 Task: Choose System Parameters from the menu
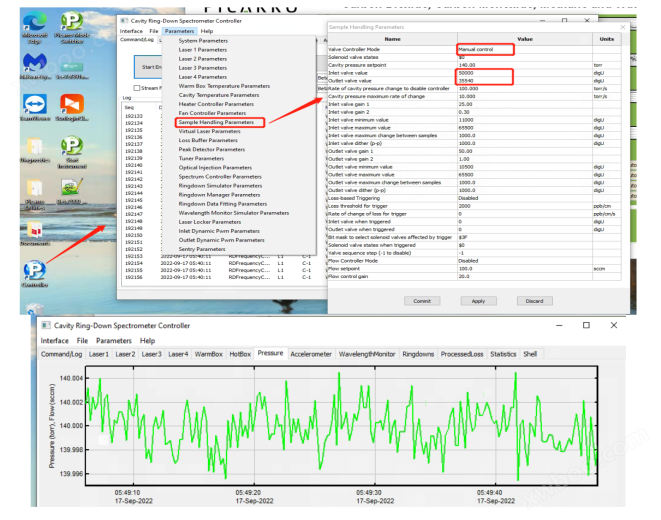tap(203, 41)
